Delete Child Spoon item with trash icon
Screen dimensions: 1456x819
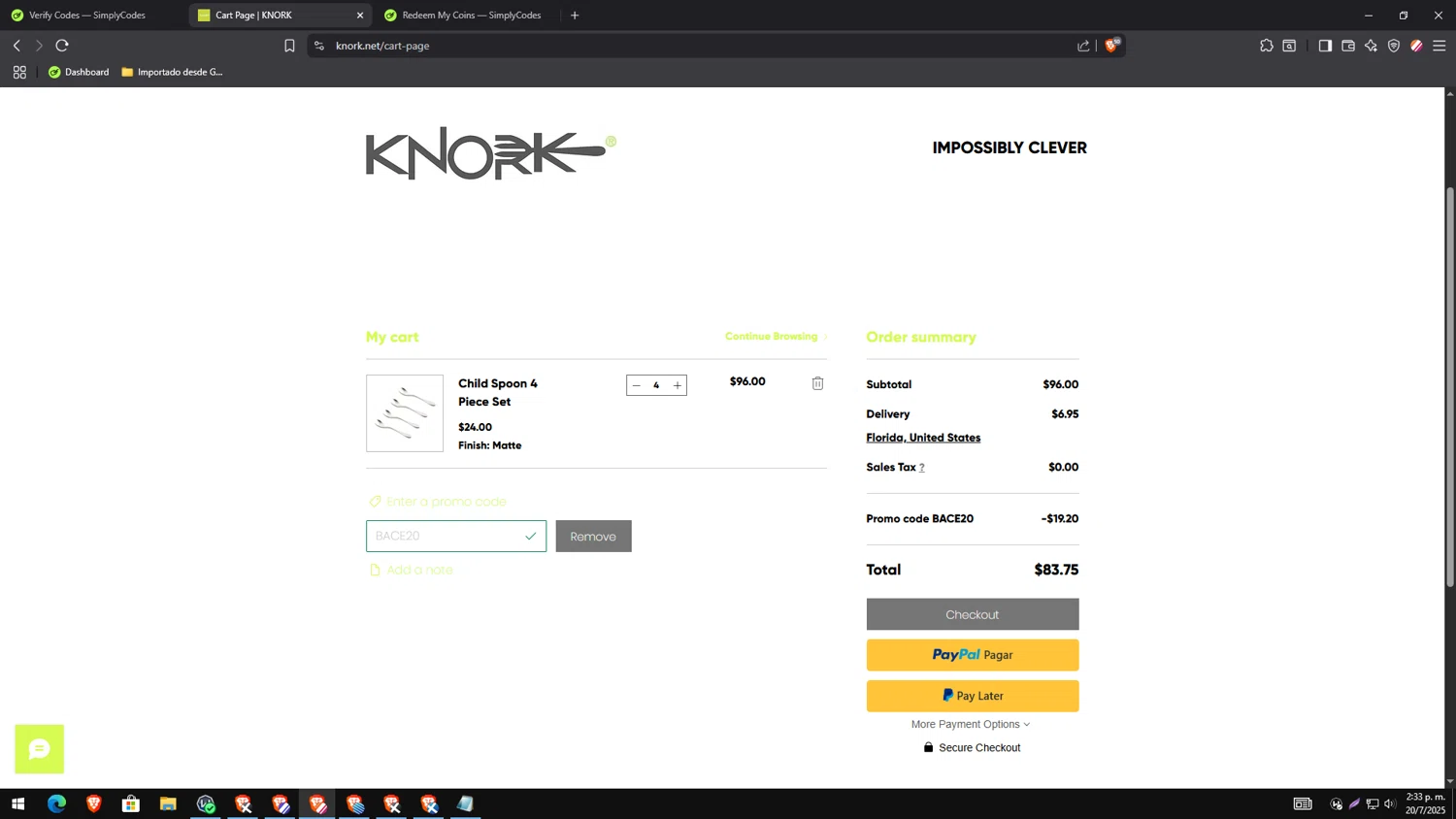tap(817, 383)
